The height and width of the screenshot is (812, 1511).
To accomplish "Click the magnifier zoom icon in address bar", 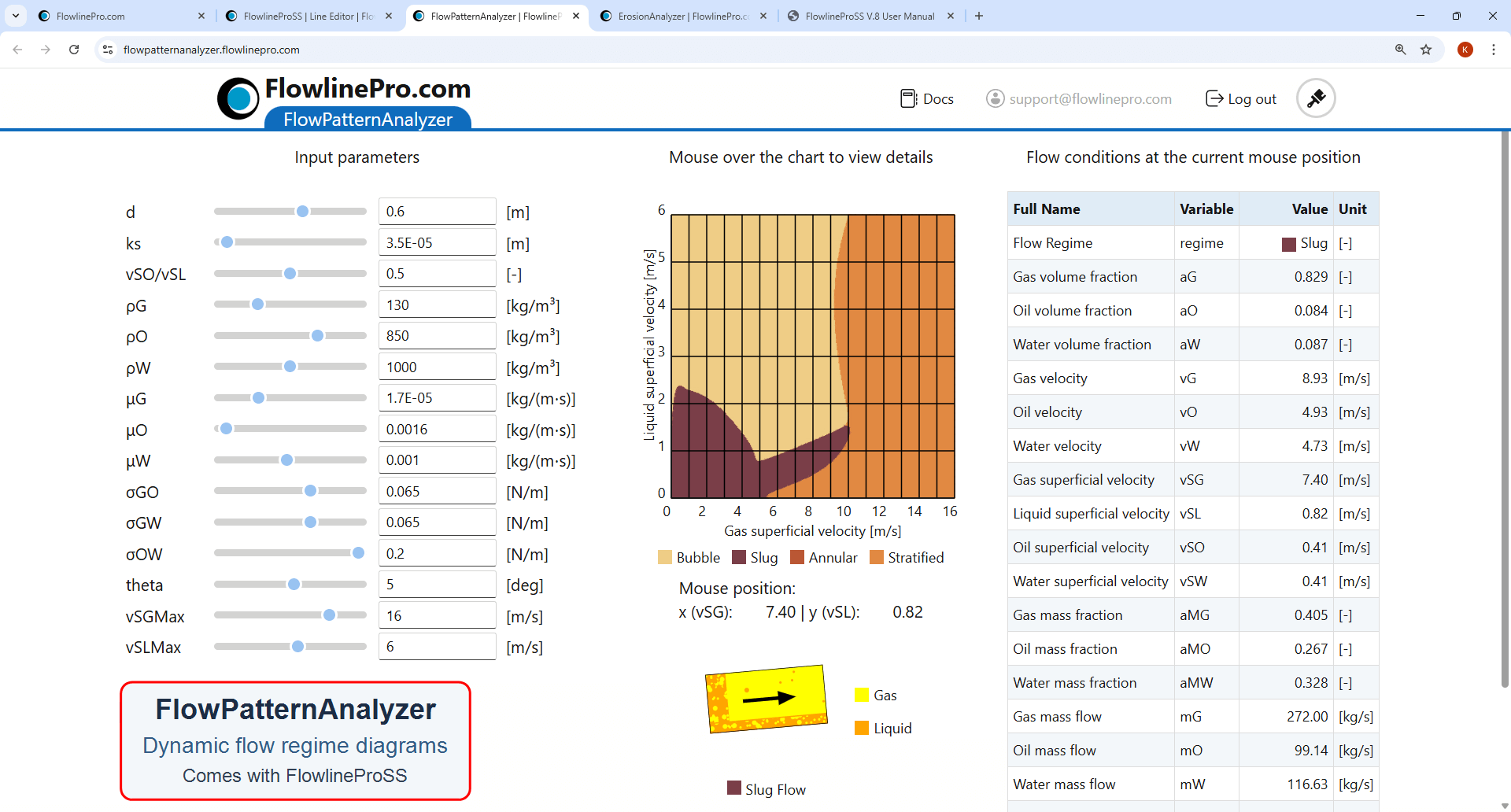I will click(1400, 49).
